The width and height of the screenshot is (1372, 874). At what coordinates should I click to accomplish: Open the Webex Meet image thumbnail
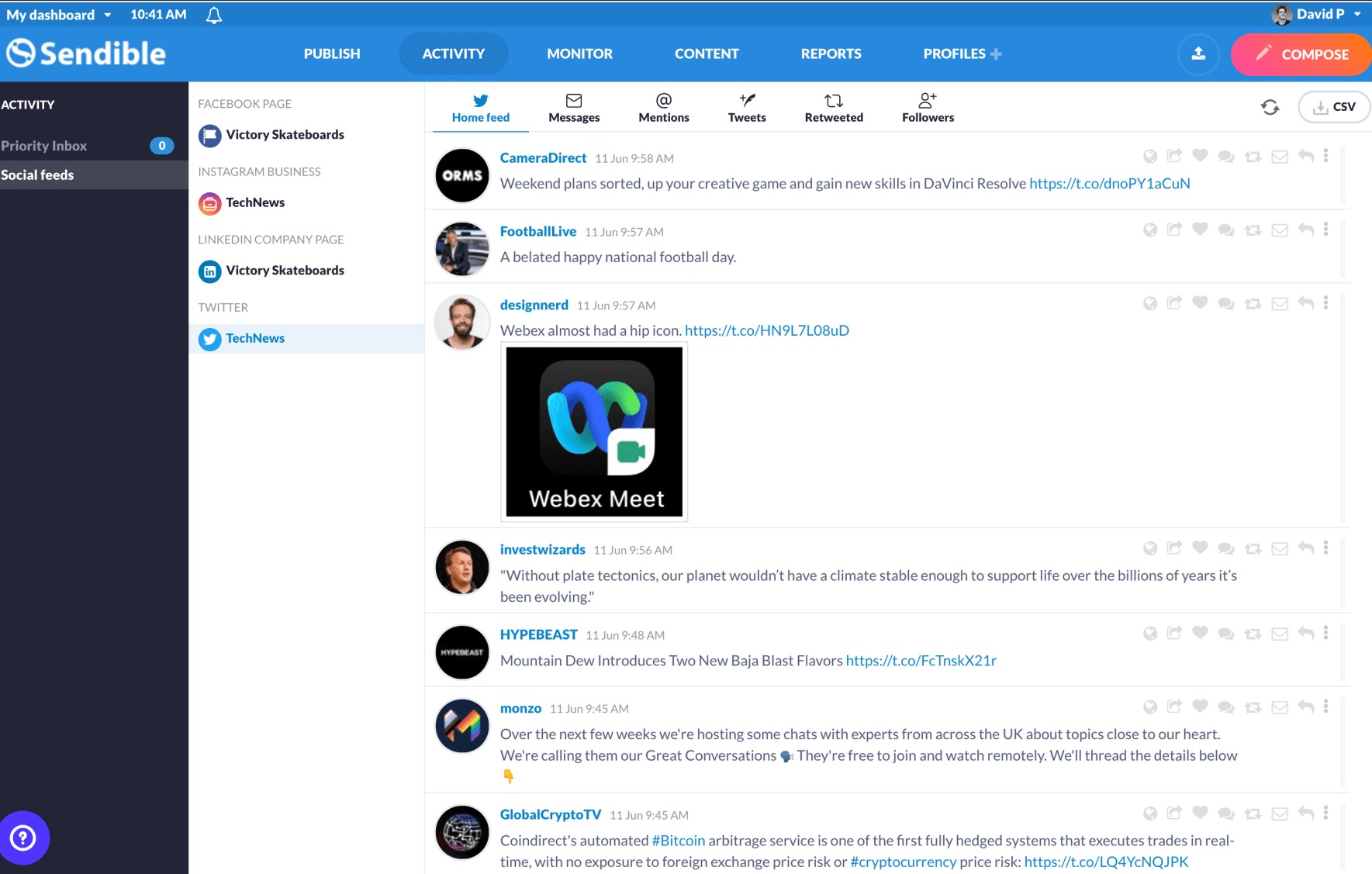coord(594,432)
